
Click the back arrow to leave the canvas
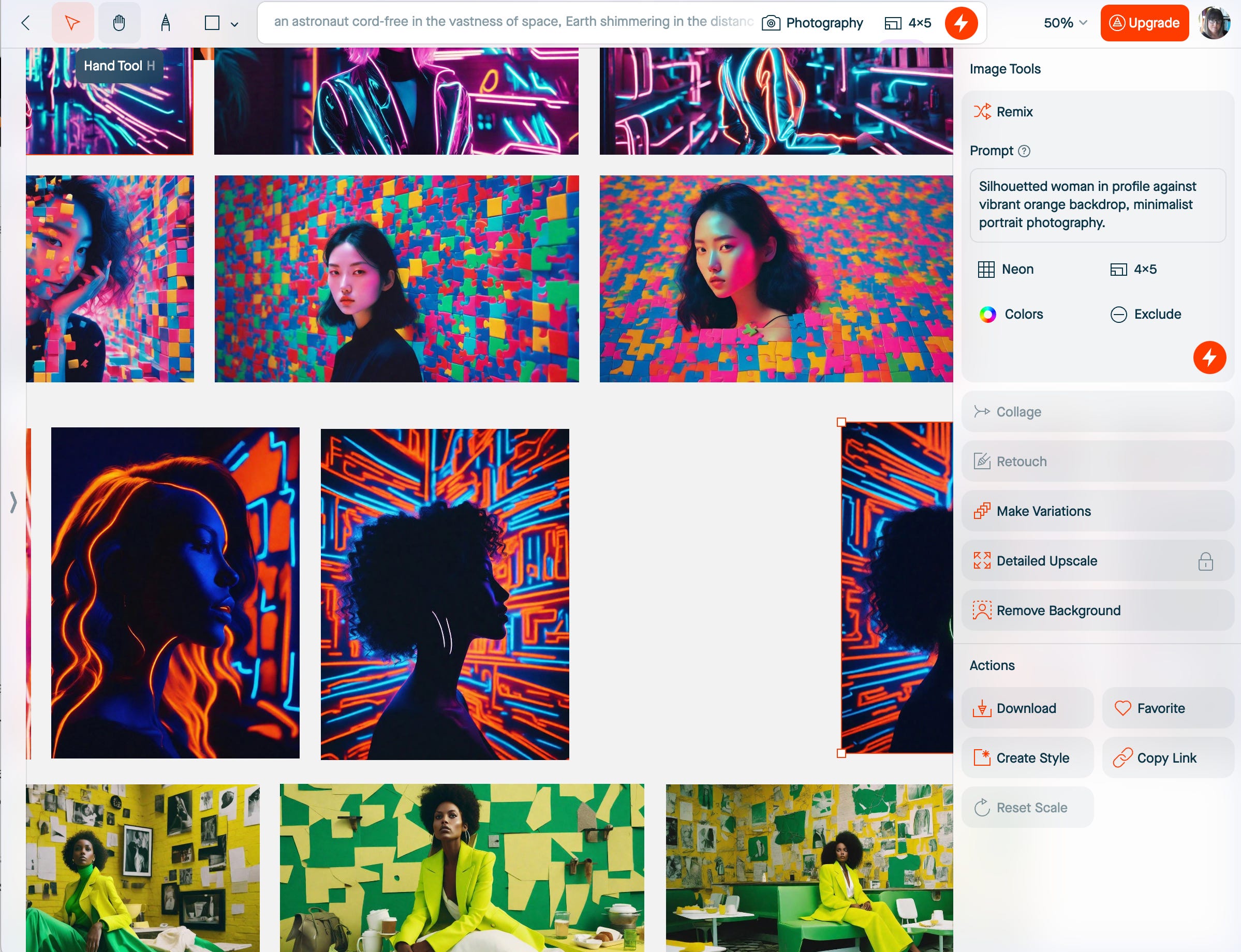click(x=25, y=23)
